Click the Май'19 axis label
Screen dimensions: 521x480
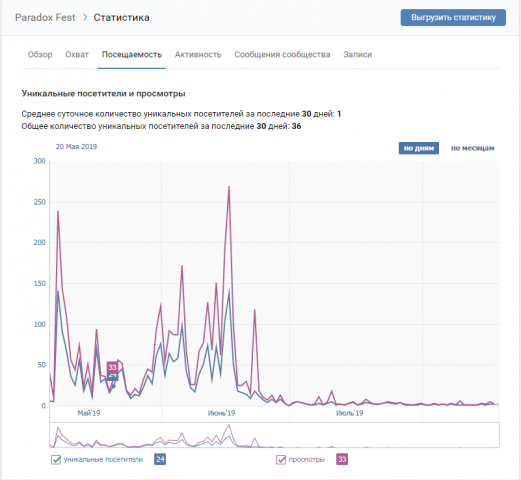click(89, 413)
